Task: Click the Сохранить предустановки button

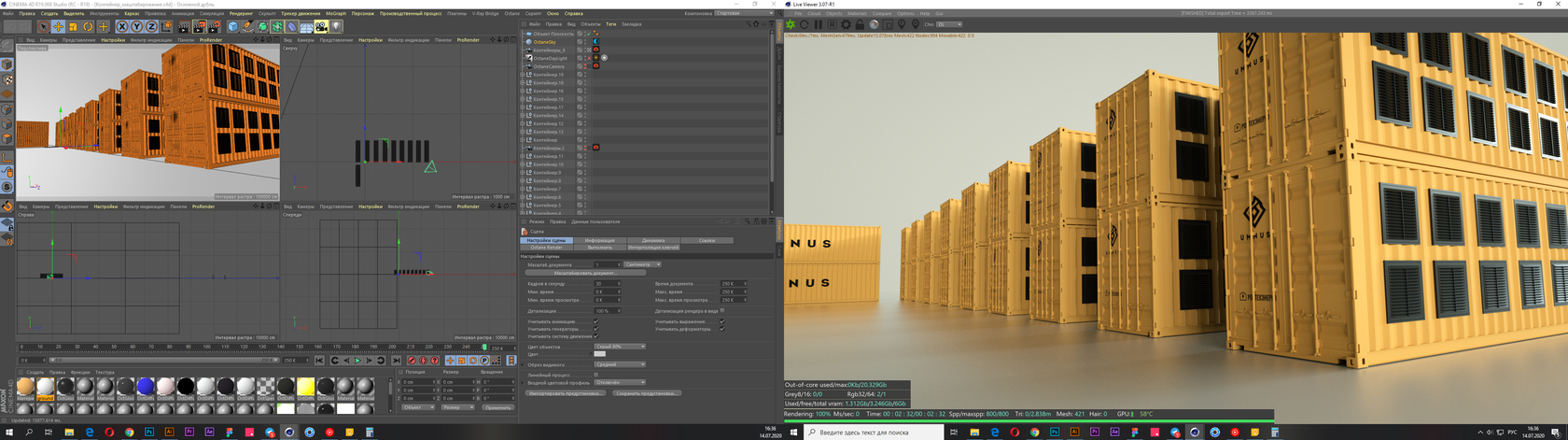Action: [x=646, y=393]
